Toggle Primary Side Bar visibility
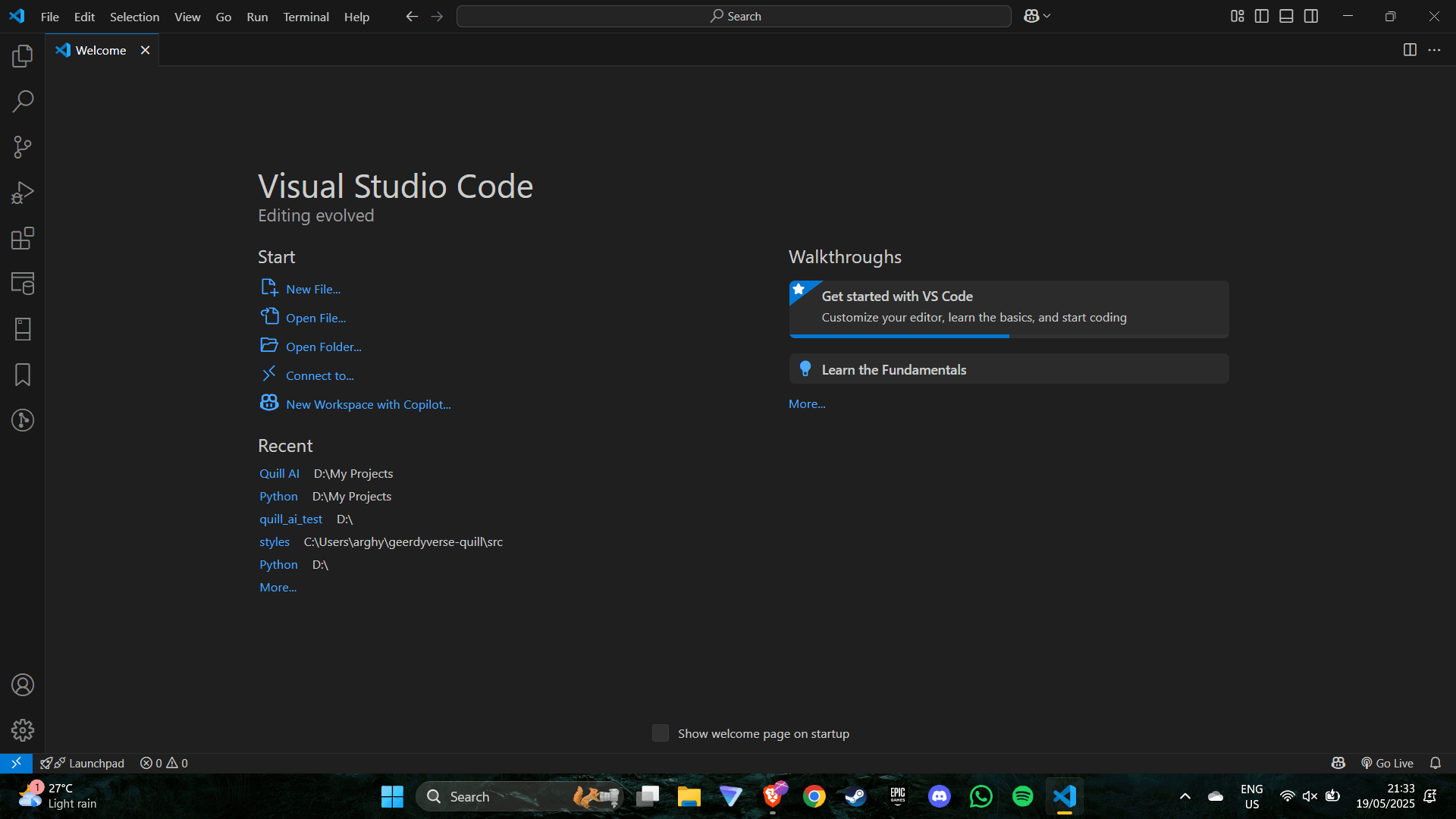 pos(1262,16)
